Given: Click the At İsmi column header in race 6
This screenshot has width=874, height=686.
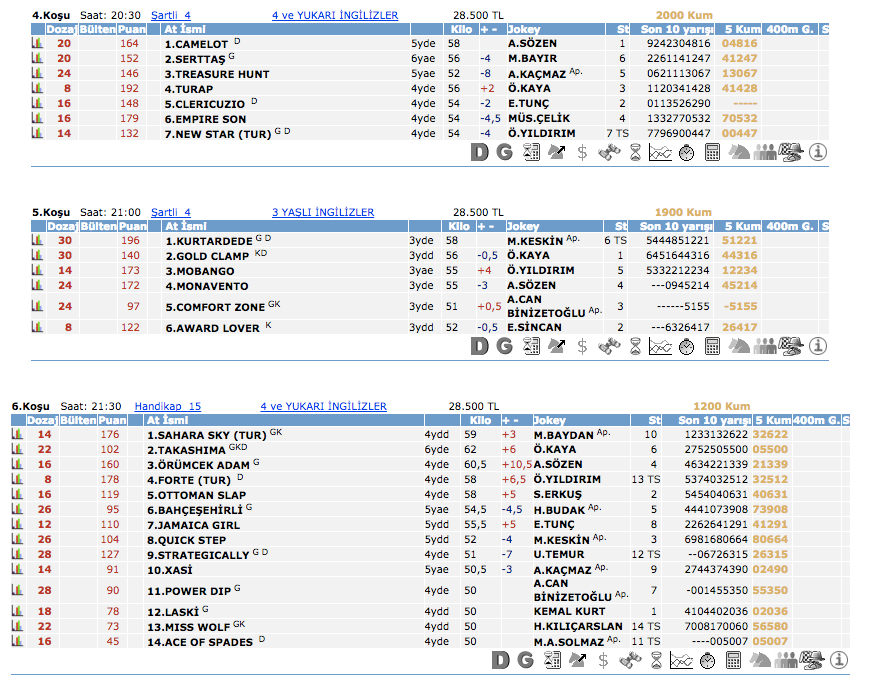Looking at the screenshot, I should (x=169, y=420).
